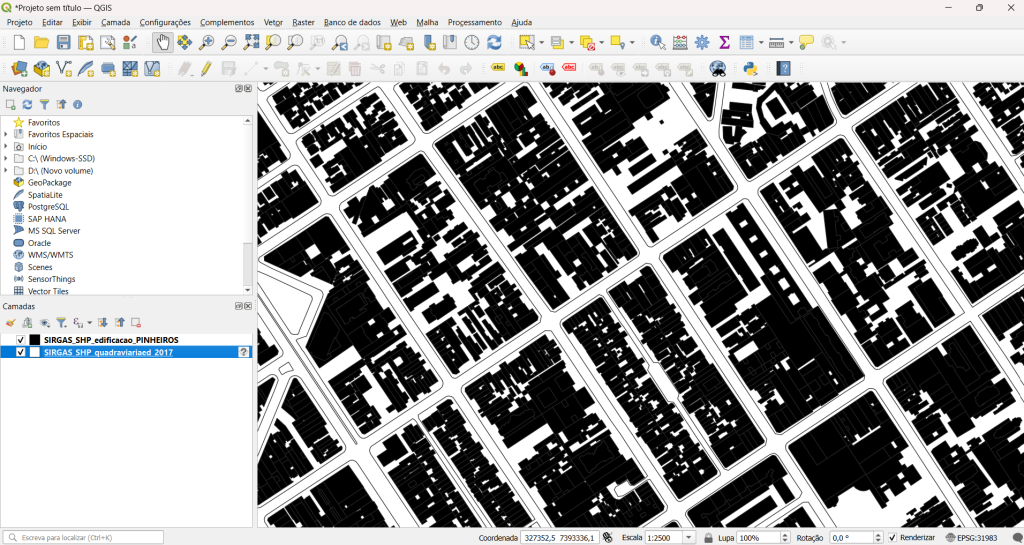Select the Zoom Out magnifier tool

point(229,42)
